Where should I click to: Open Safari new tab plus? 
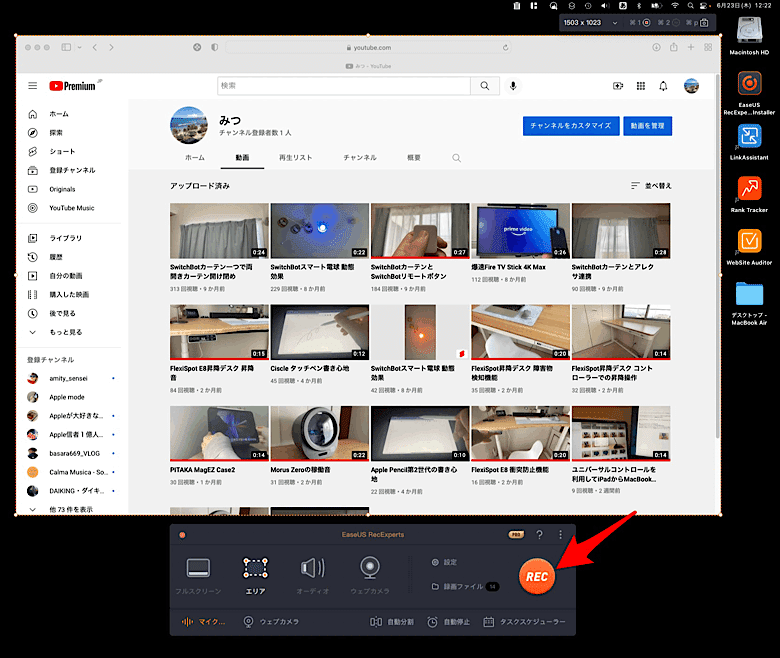pyautogui.click(x=690, y=47)
